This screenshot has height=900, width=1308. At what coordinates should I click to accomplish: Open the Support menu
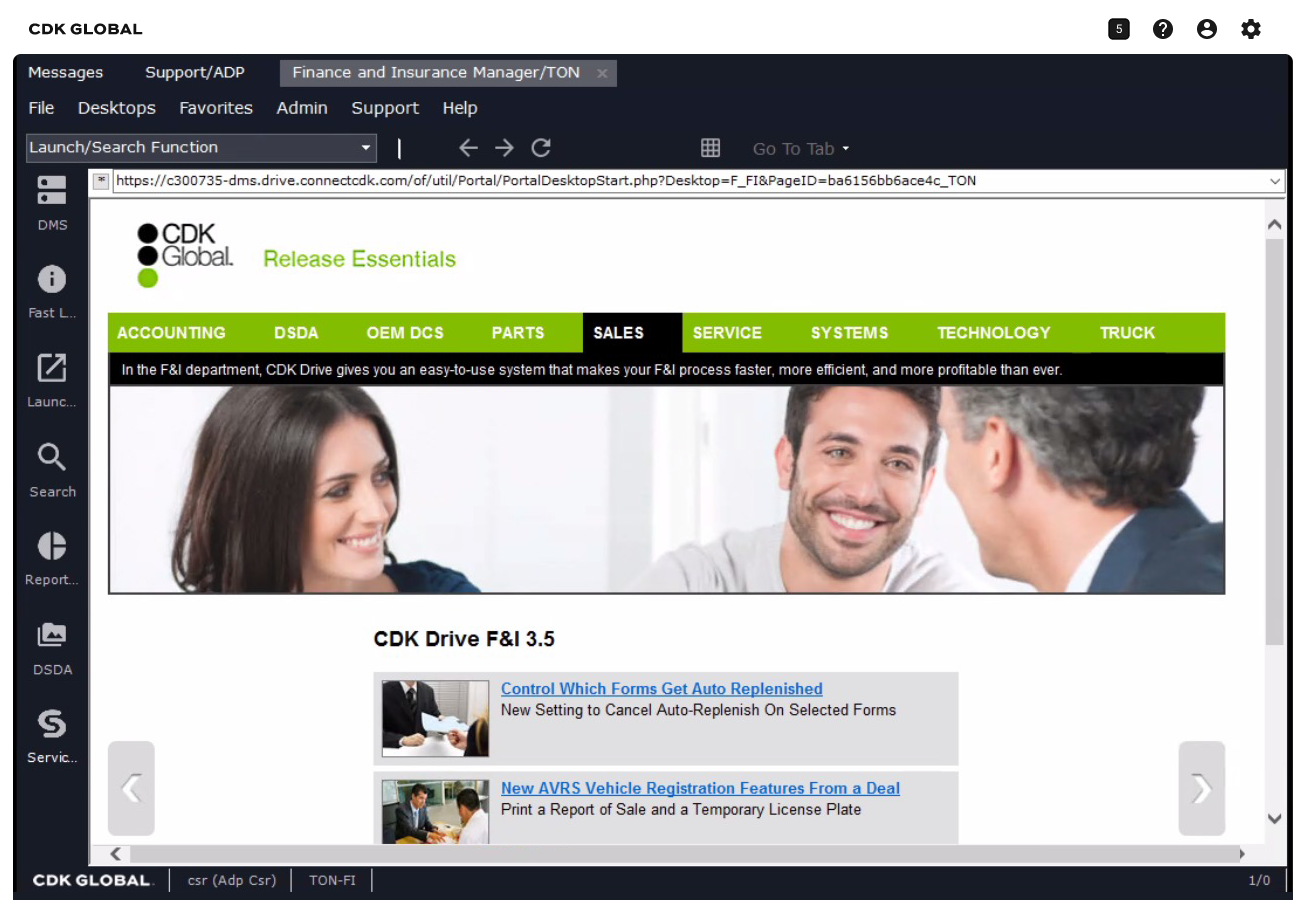(x=385, y=108)
